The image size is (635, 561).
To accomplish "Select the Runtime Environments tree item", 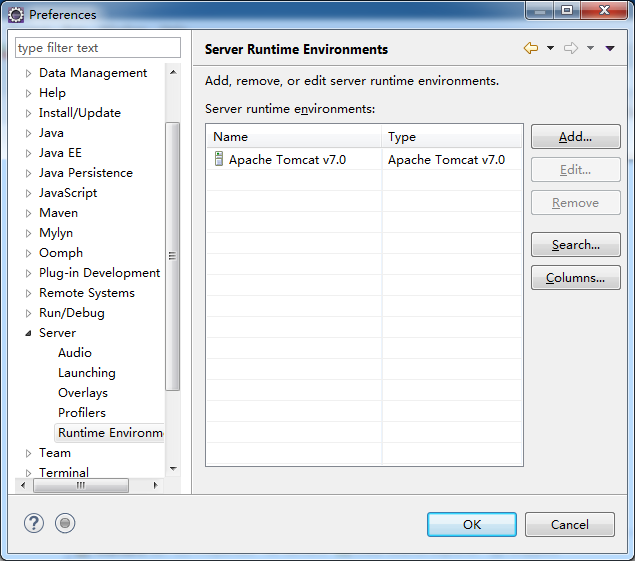I will pyautogui.click(x=110, y=433).
